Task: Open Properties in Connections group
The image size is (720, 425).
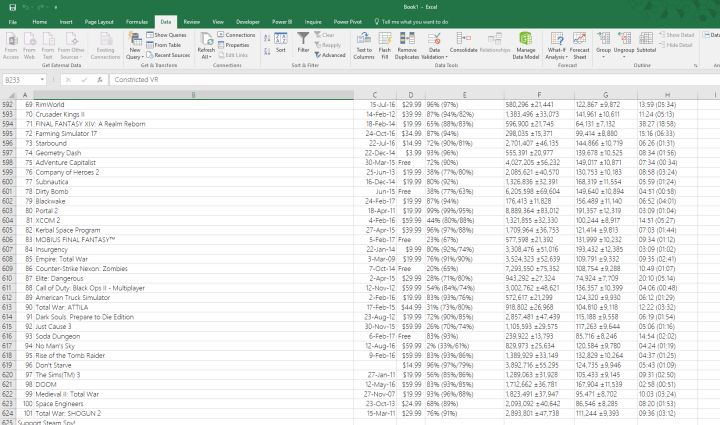Action: click(x=233, y=45)
